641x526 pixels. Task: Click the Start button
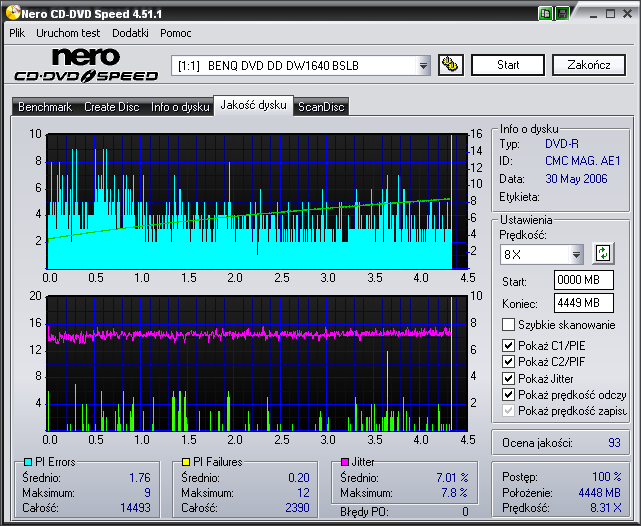pos(508,65)
